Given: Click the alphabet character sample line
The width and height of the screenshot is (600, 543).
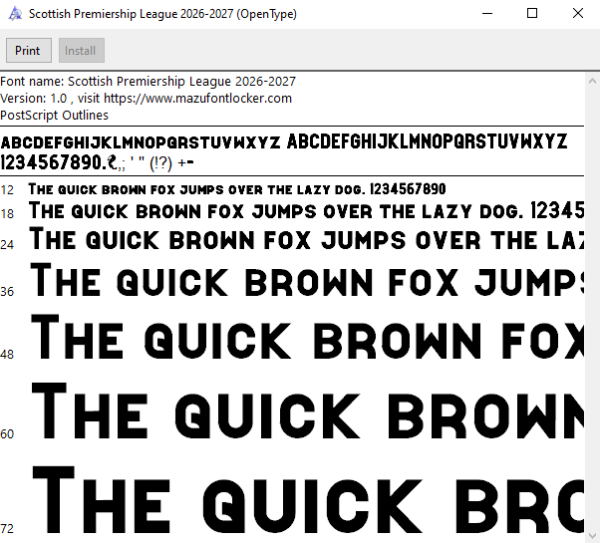Looking at the screenshot, I should point(284,142).
